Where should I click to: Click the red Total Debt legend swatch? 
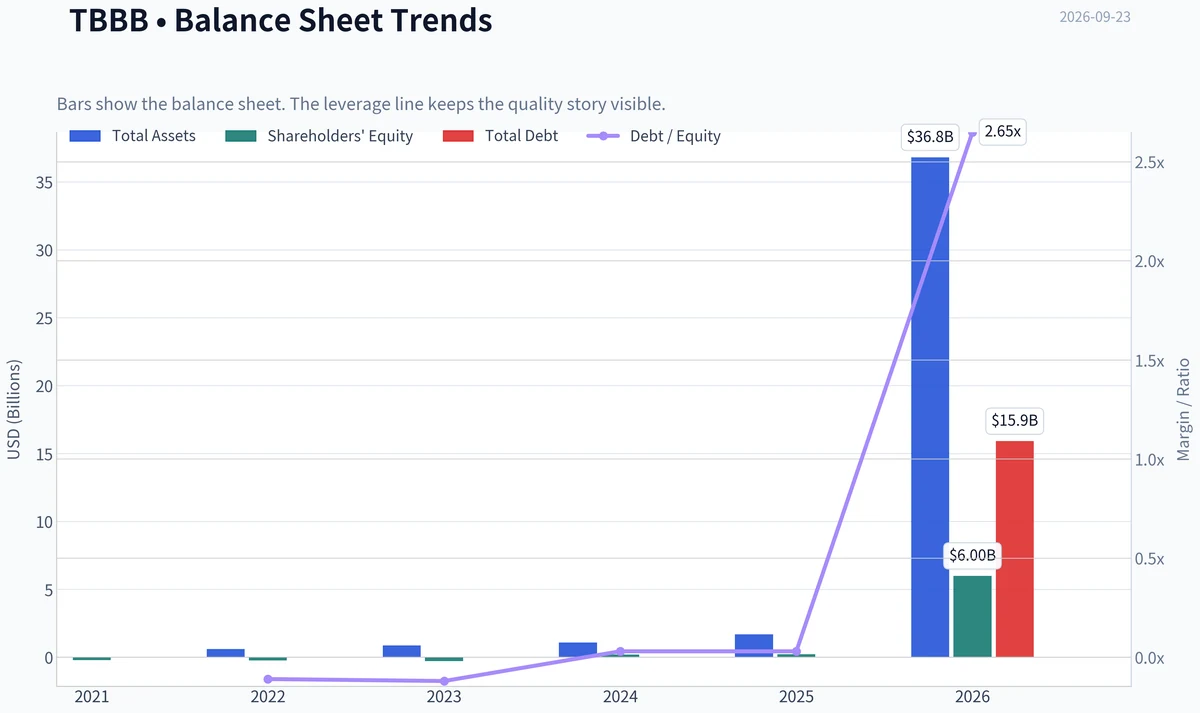457,136
